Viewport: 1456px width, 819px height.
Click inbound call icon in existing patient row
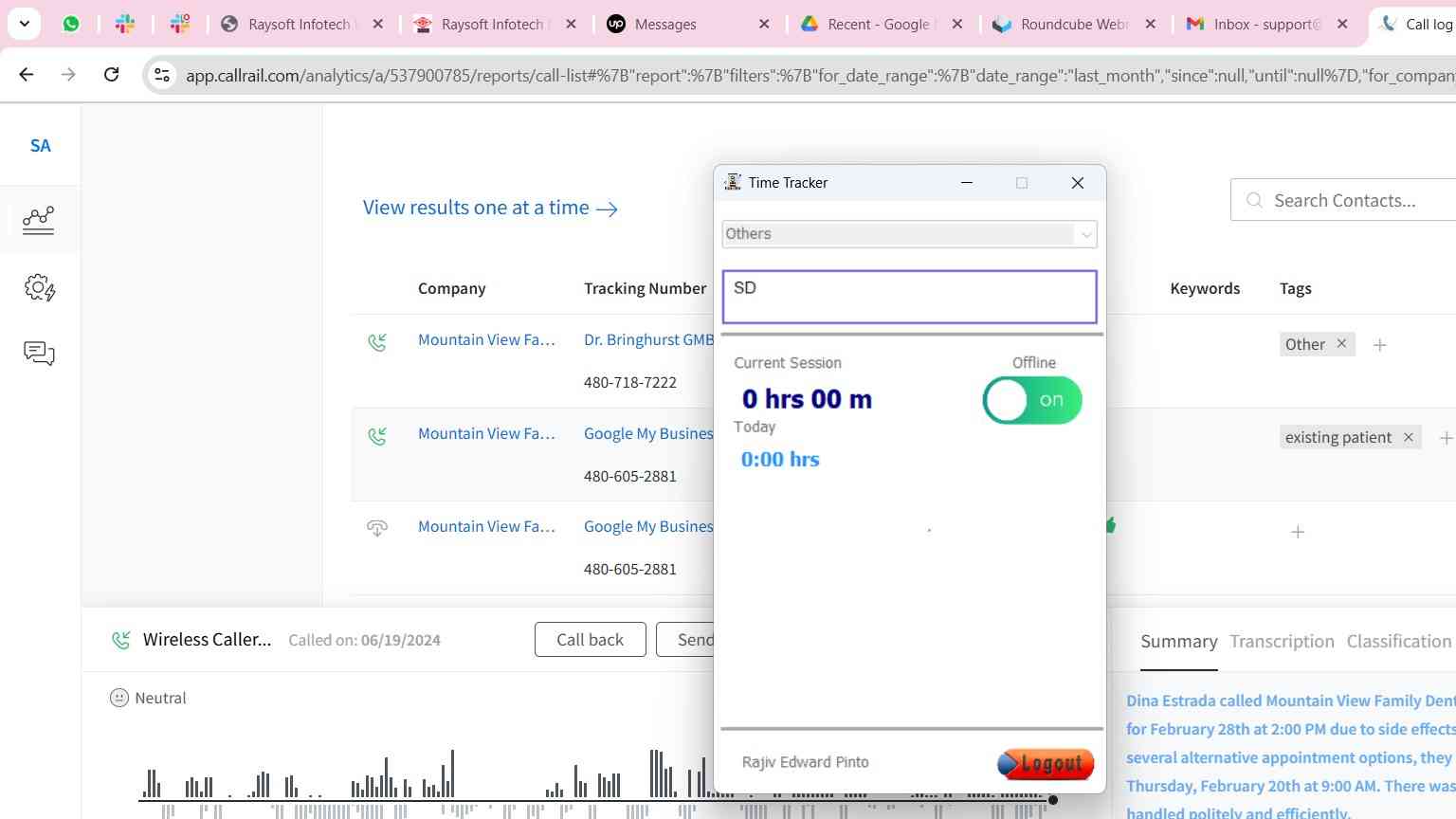click(377, 435)
